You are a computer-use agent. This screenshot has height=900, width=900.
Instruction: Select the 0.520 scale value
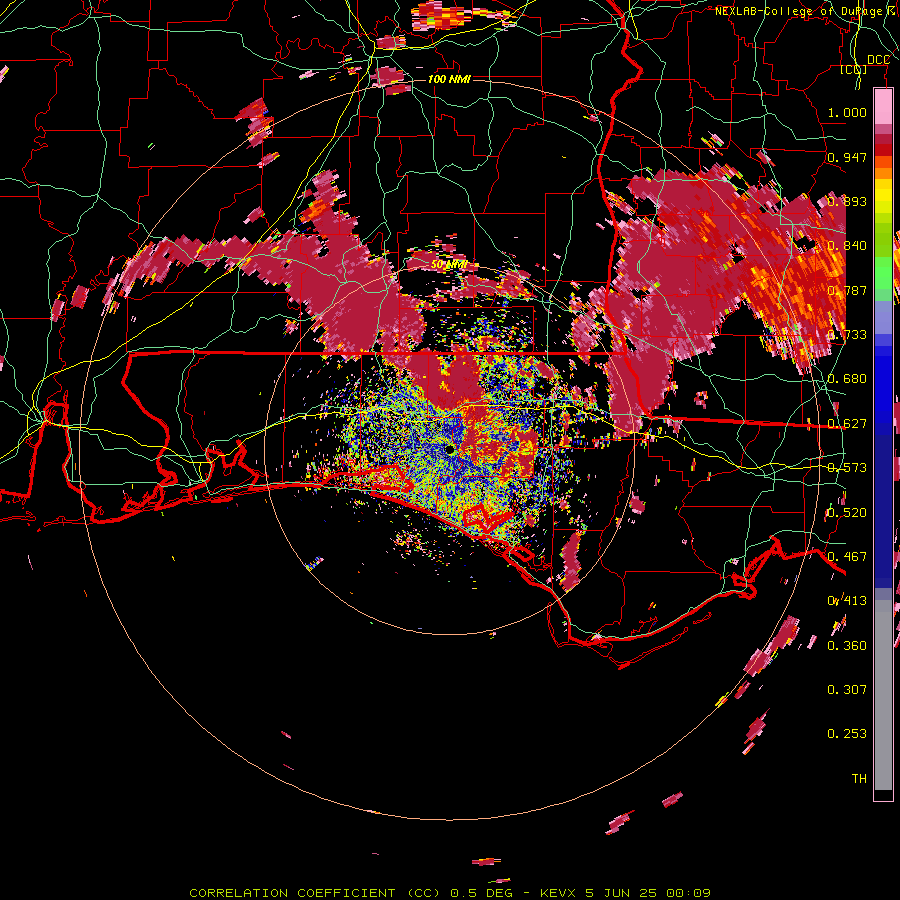(x=847, y=513)
